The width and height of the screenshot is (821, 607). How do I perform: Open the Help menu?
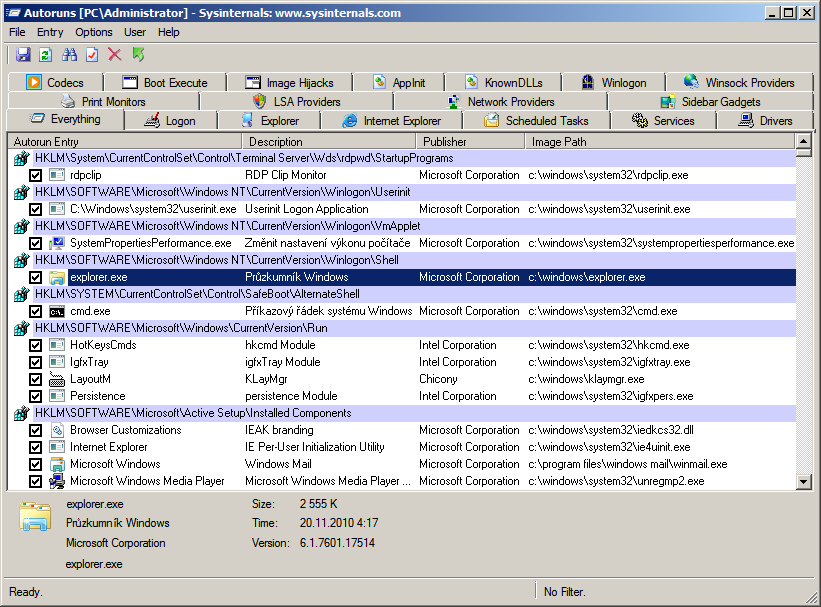169,32
